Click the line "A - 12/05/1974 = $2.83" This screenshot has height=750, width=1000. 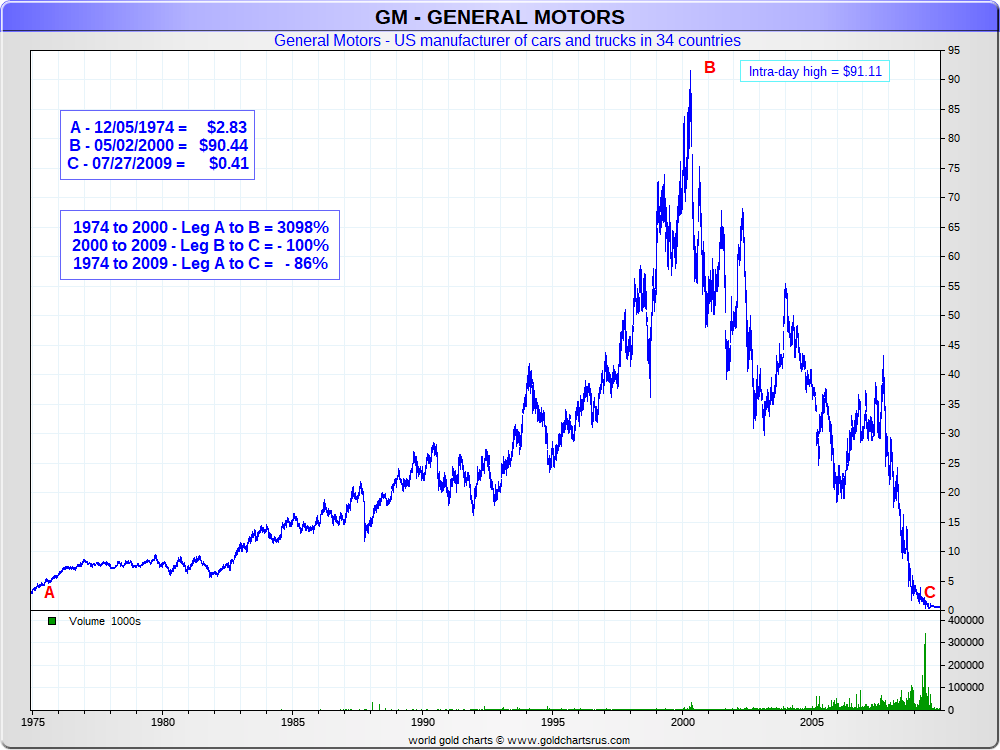coord(158,127)
